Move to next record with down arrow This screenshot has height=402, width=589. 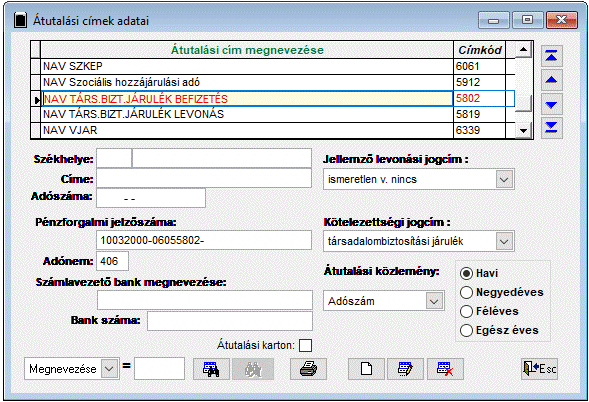[551, 104]
